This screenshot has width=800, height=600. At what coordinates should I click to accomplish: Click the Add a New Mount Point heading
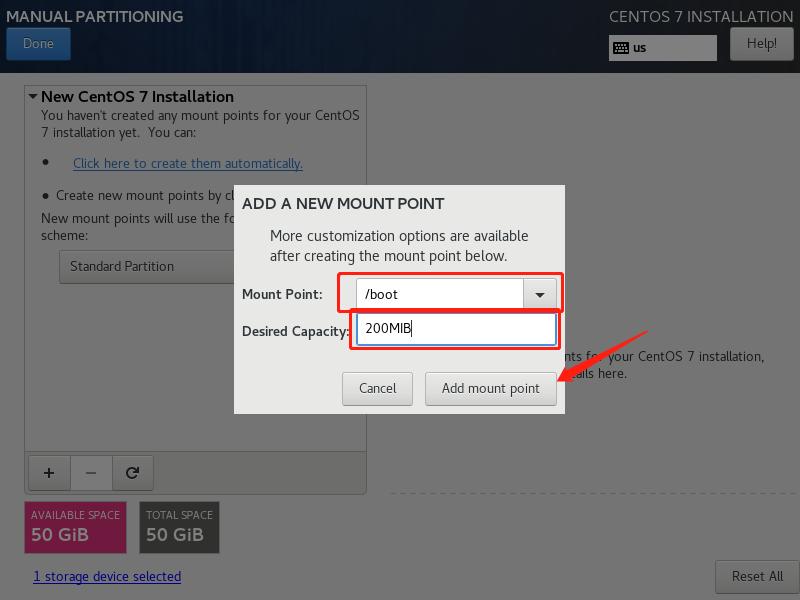pyautogui.click(x=343, y=204)
